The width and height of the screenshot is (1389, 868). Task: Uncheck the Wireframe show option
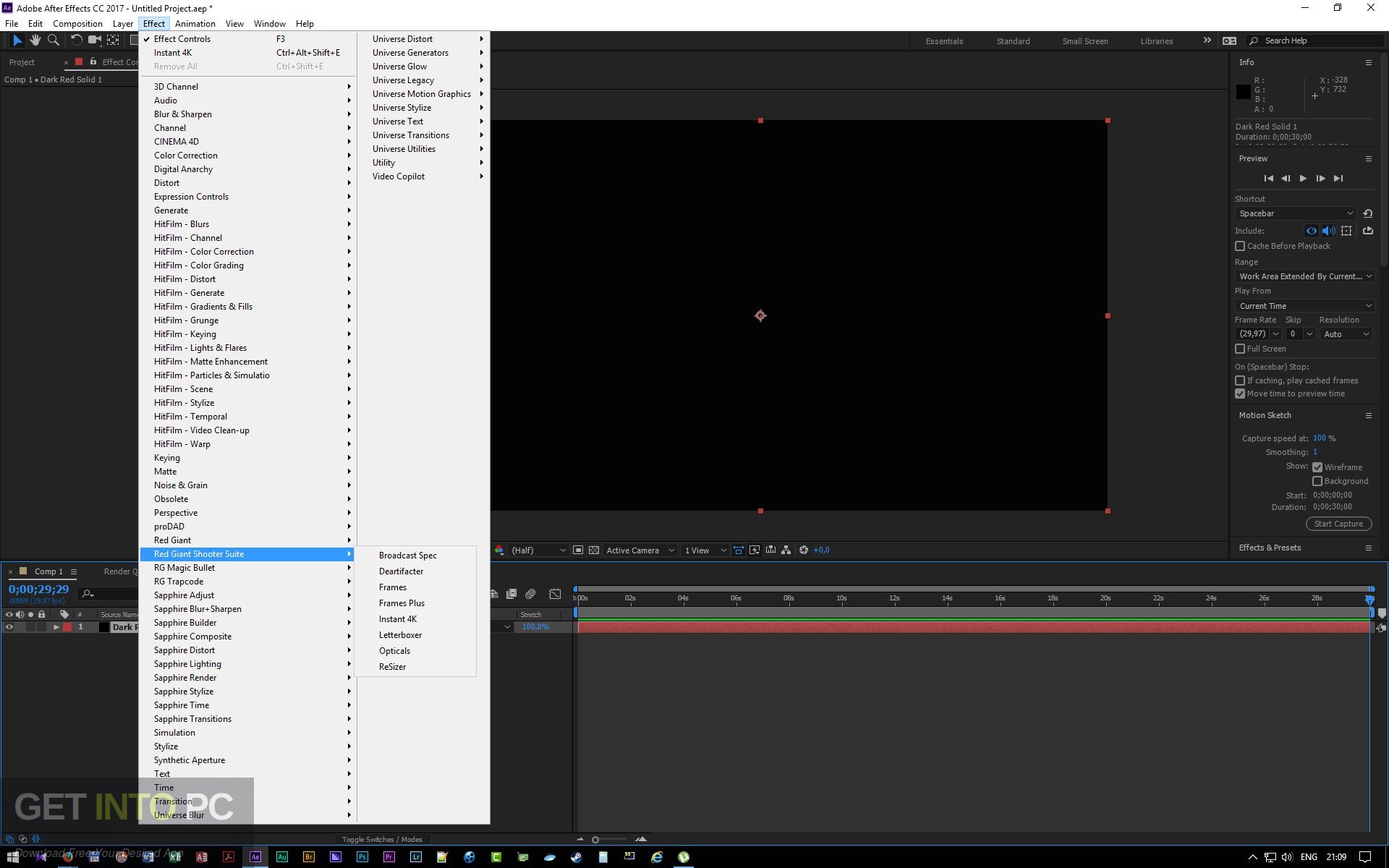click(x=1317, y=467)
